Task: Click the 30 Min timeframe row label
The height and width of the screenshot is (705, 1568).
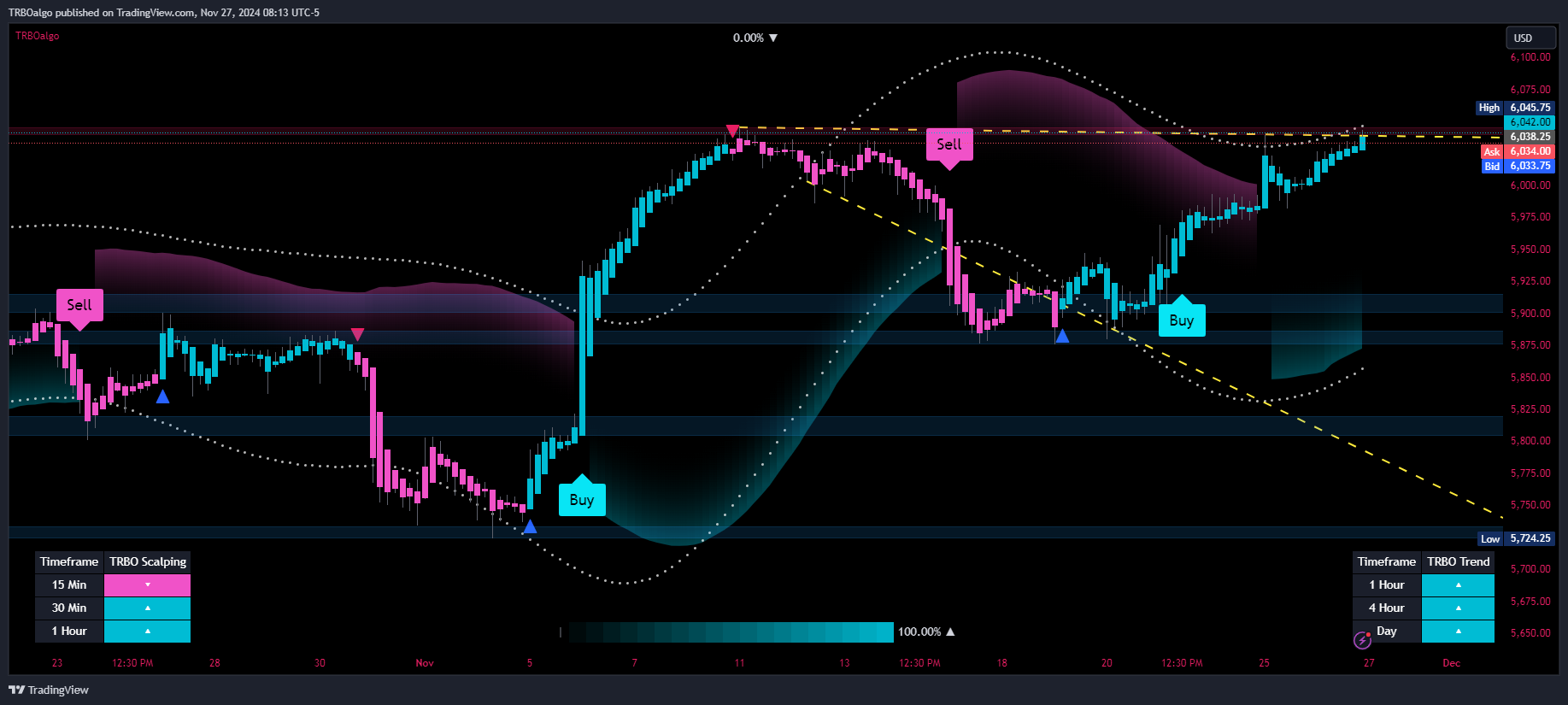Action: 69,608
